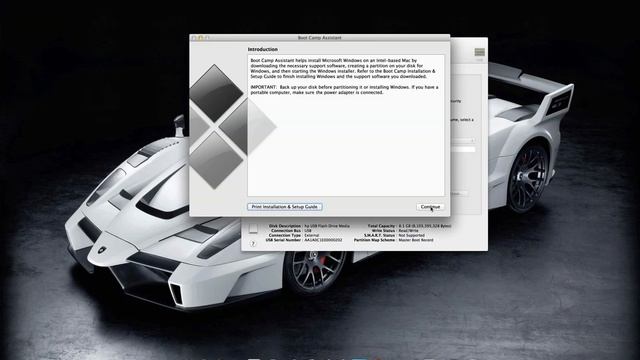Click the S.M.A.R.T. Status 'Not Supported' value
This screenshot has width=640, height=360.
411,236
